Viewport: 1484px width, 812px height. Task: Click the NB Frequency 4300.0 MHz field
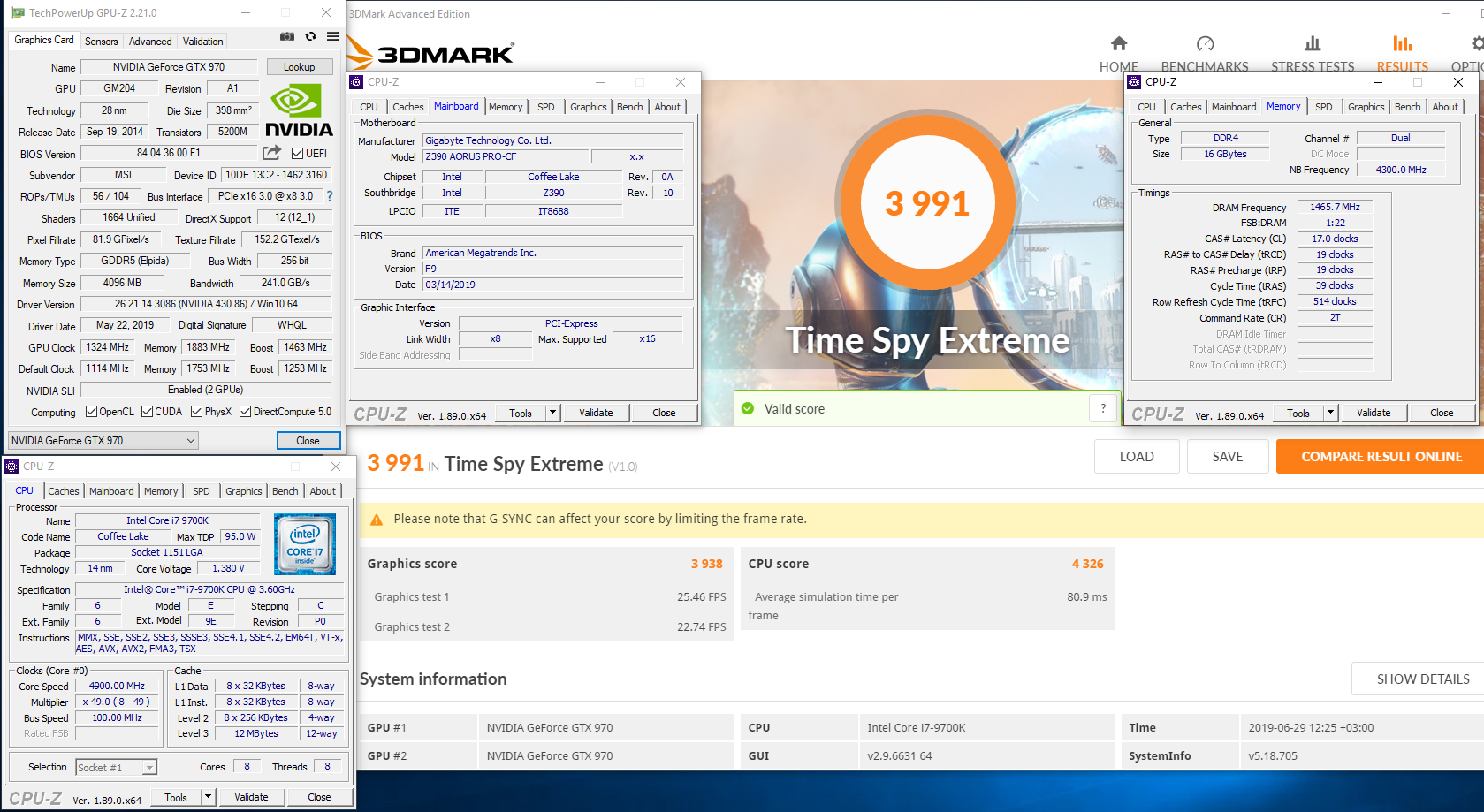(1401, 170)
